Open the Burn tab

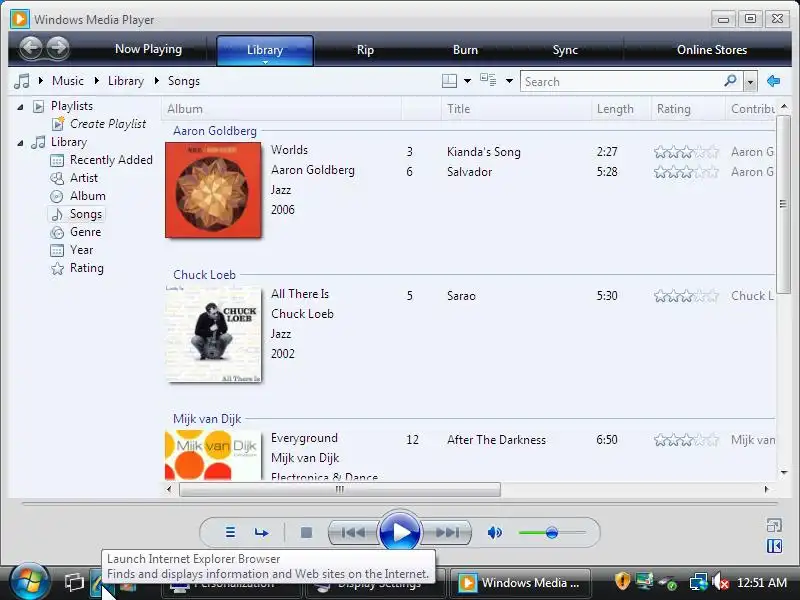[x=465, y=50]
